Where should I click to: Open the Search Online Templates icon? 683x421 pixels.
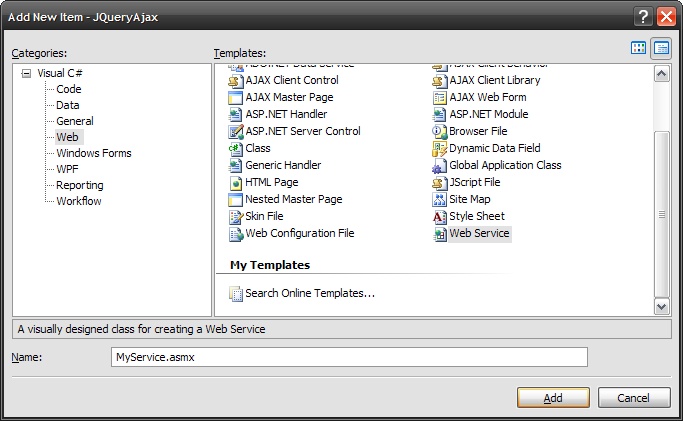tap(236, 294)
